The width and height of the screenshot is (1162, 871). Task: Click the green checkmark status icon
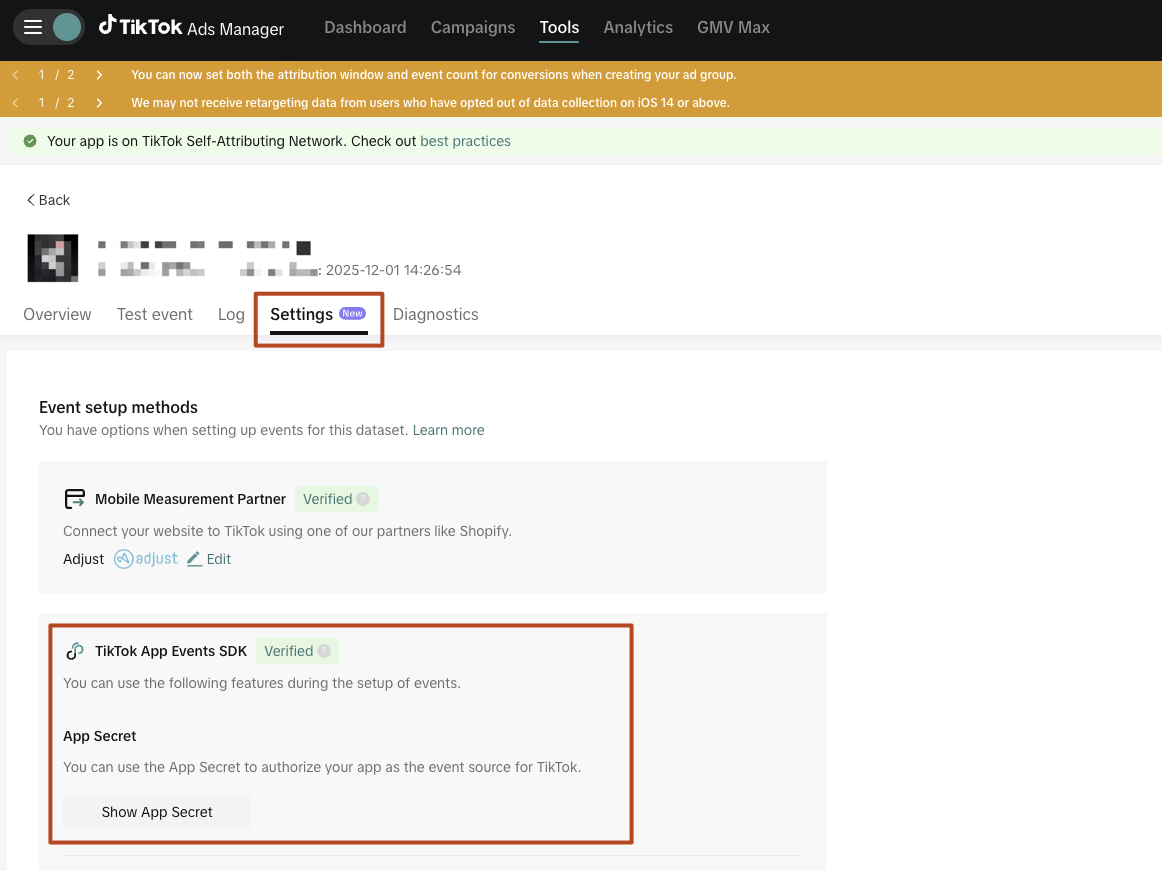point(30,141)
